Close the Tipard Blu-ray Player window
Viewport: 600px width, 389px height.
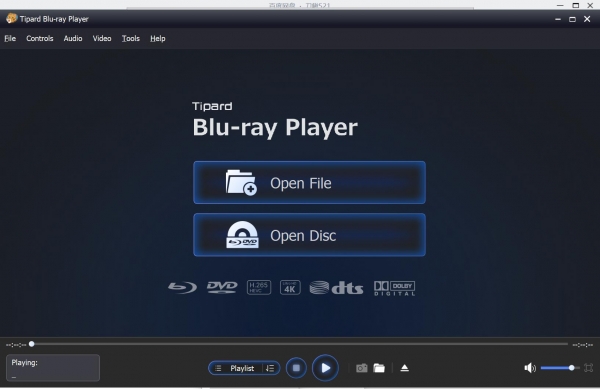587,19
